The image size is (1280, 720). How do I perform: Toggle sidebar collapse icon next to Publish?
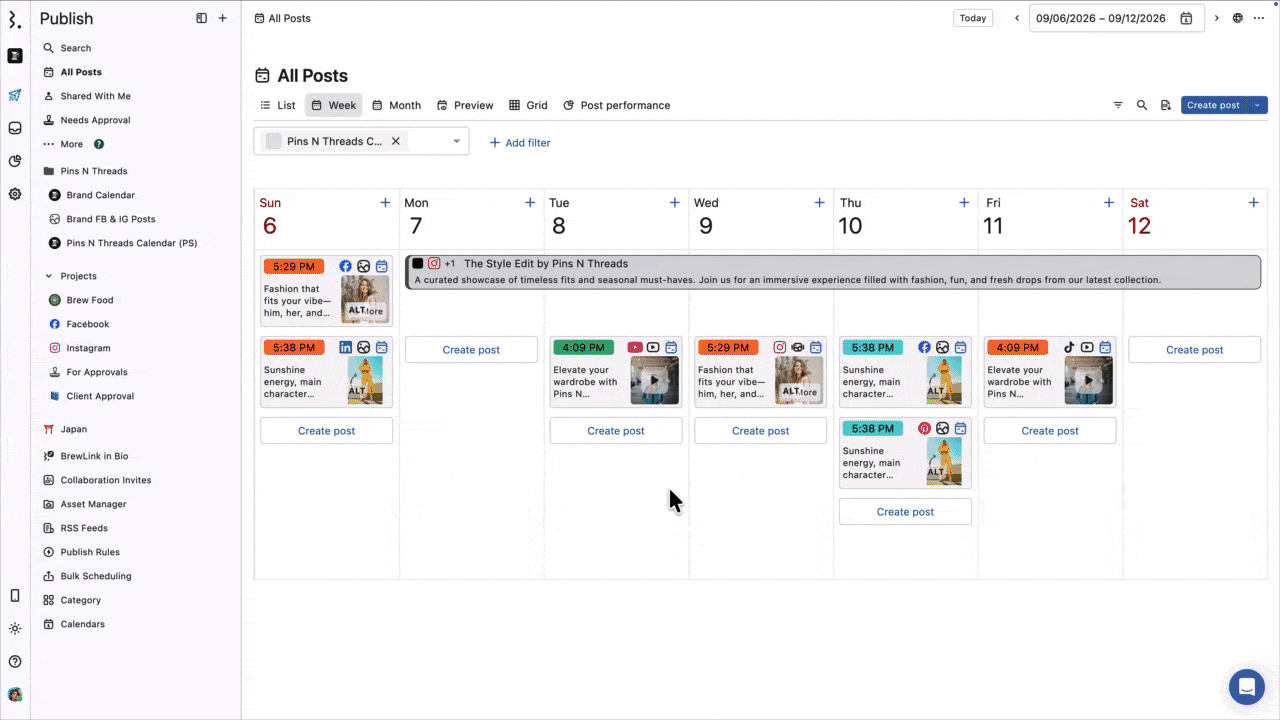(x=202, y=18)
